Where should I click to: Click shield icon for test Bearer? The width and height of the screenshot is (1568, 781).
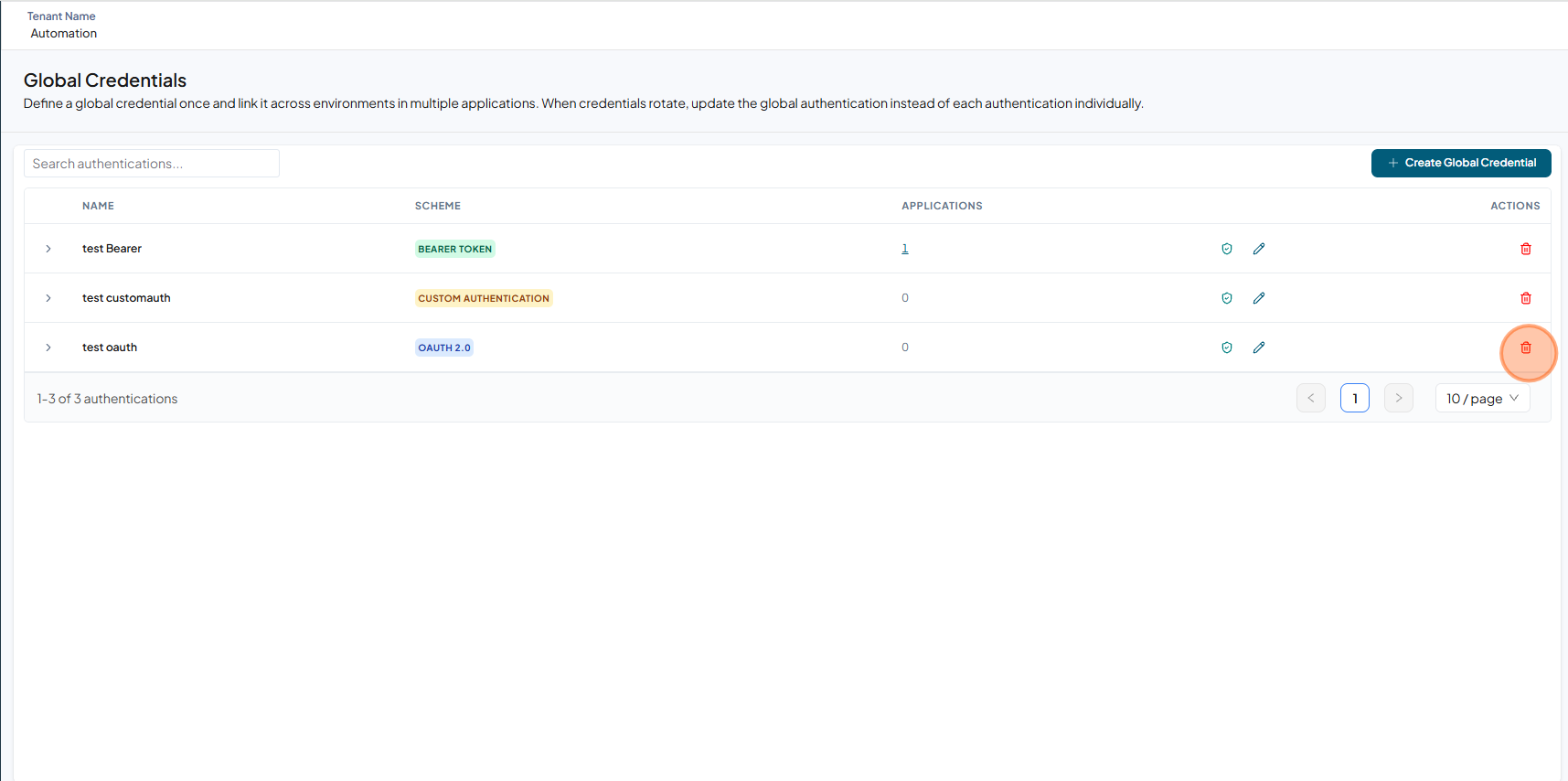coord(1227,249)
